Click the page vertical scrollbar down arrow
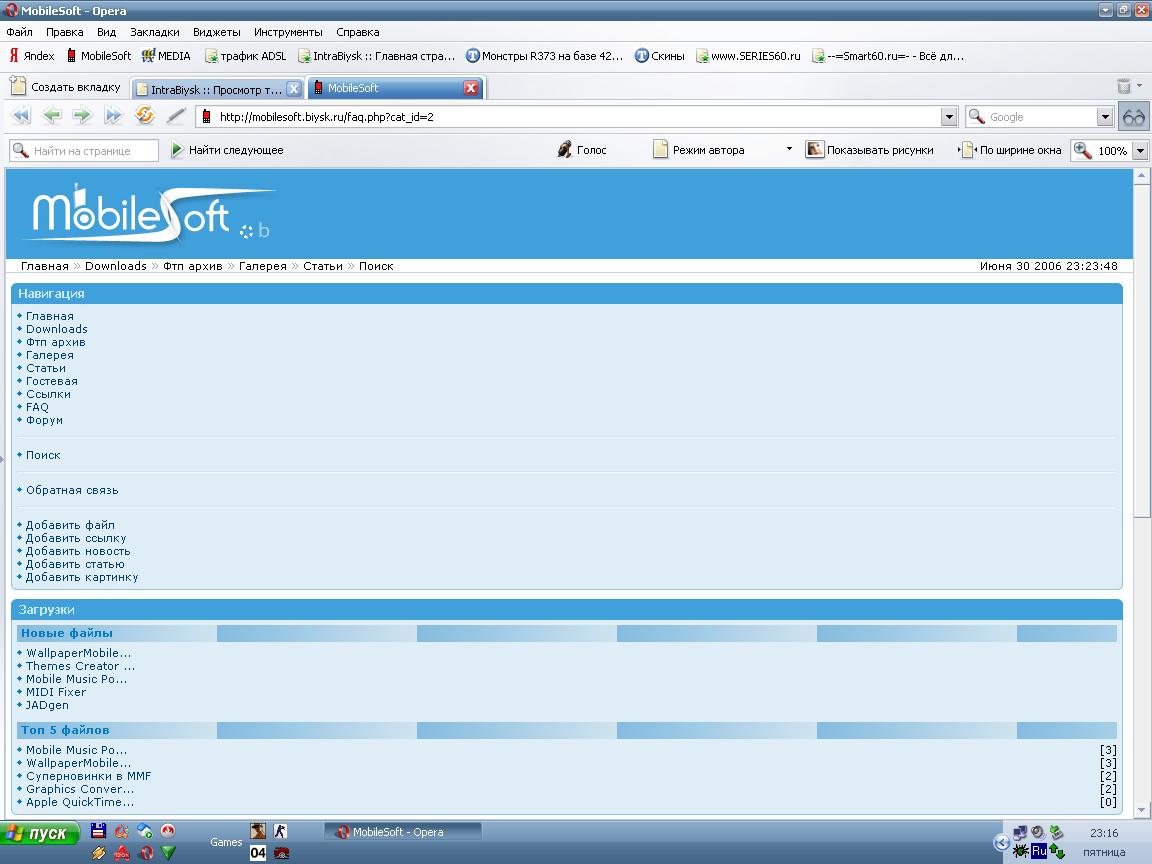 click(x=1141, y=809)
